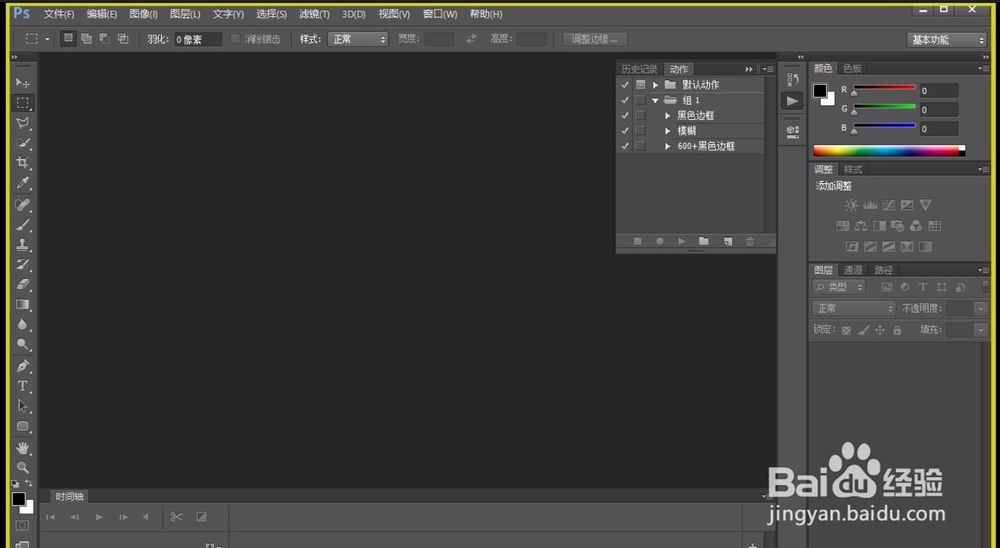Select the Path Selection tool
Image resolution: width=1000 pixels, height=548 pixels.
pos(23,406)
